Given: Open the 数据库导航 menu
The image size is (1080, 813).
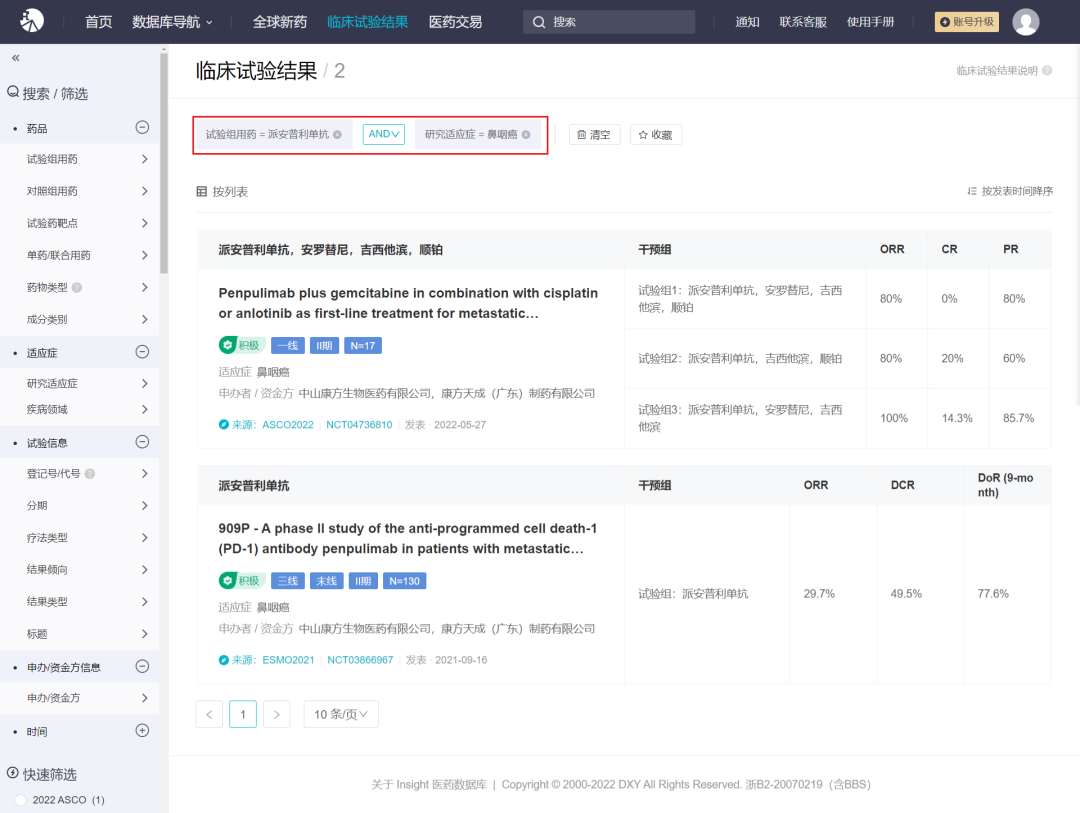Looking at the screenshot, I should pos(172,22).
